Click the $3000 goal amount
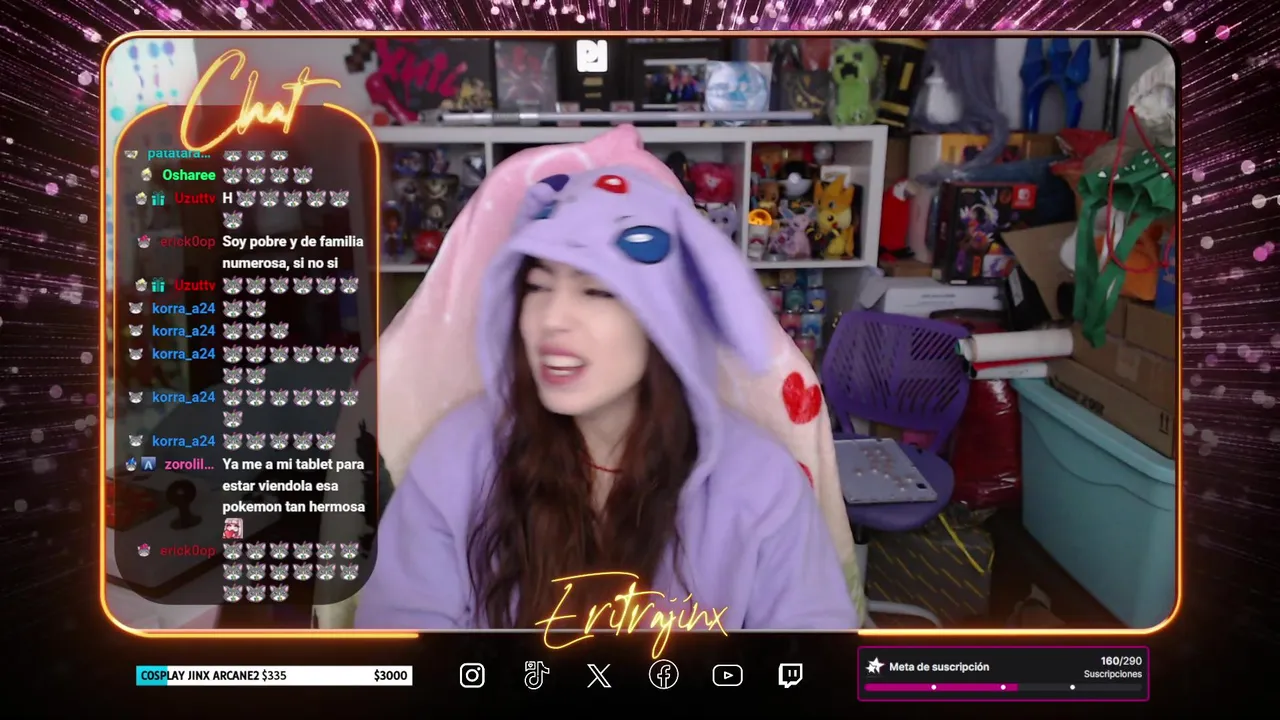Viewport: 1280px width, 720px height. coord(390,676)
